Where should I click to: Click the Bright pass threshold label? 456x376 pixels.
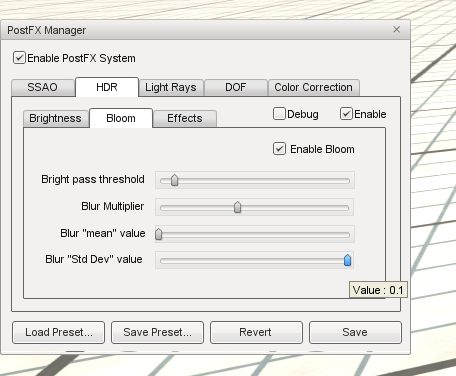point(93,179)
